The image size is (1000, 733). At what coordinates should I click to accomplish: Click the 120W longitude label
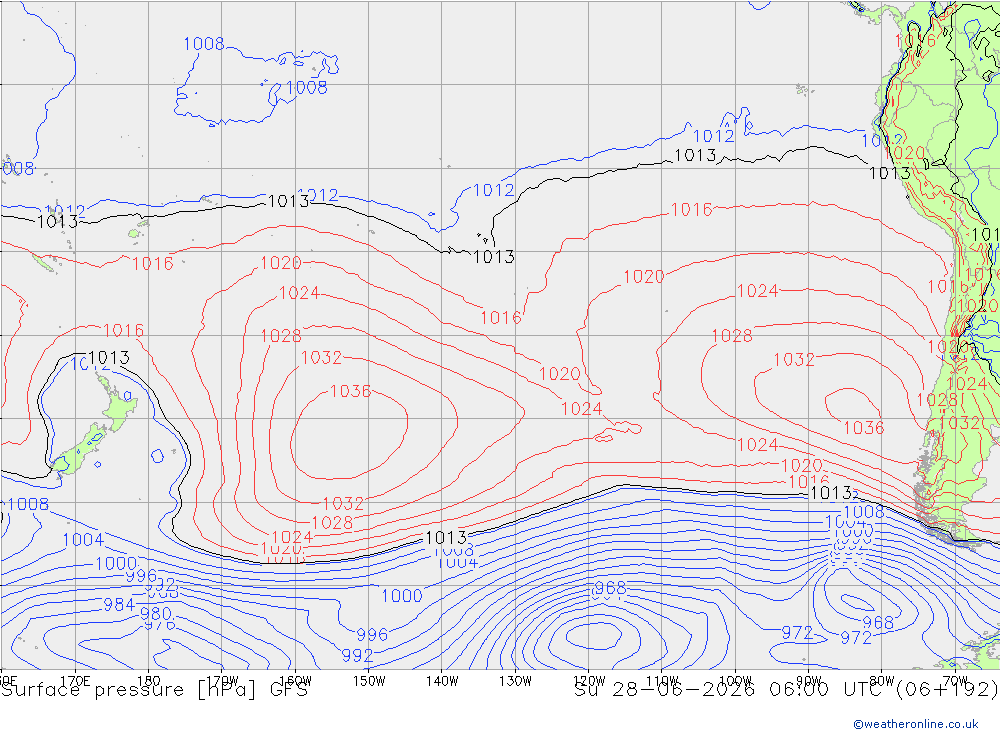coord(589,681)
